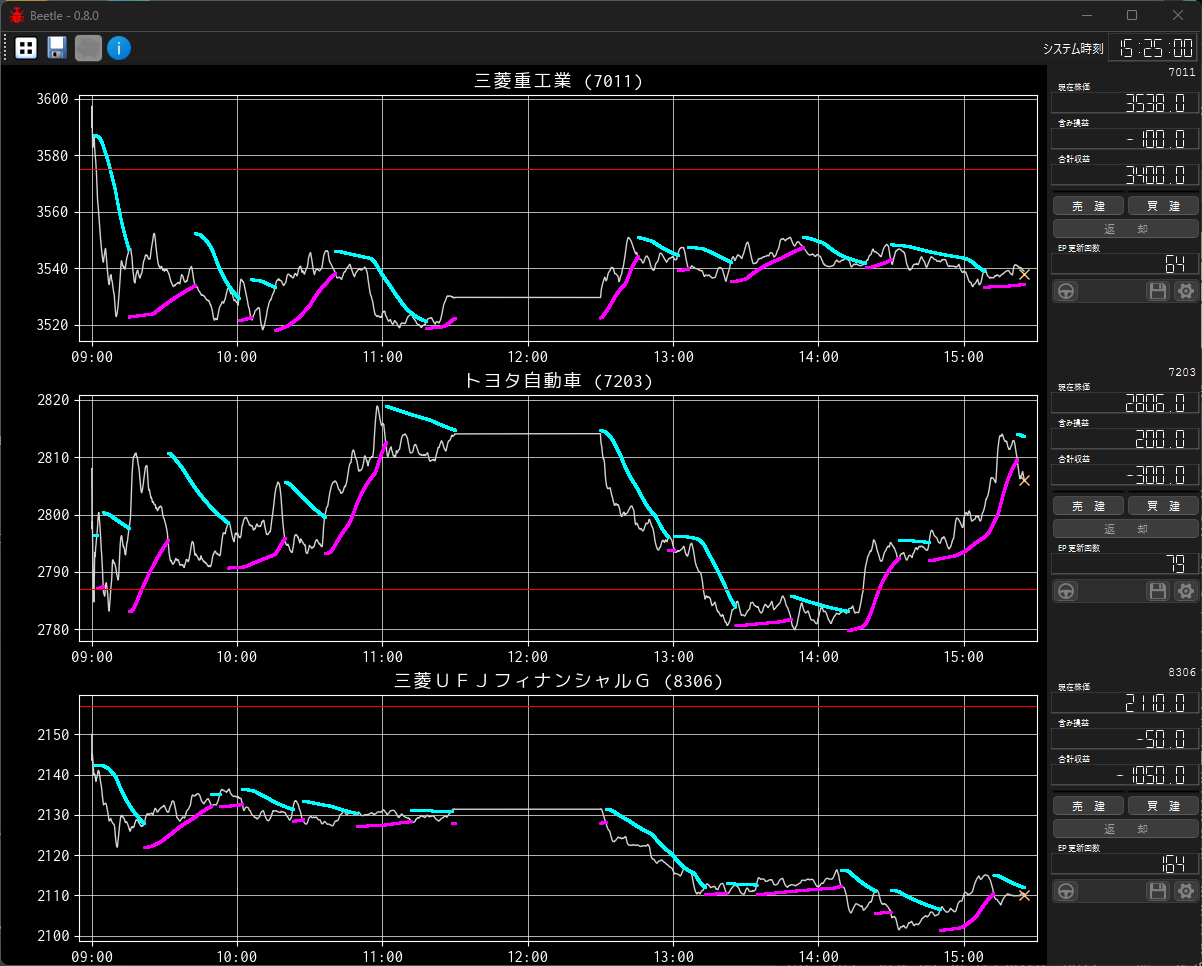Click the 8306 code label in side panel

[x=1181, y=672]
